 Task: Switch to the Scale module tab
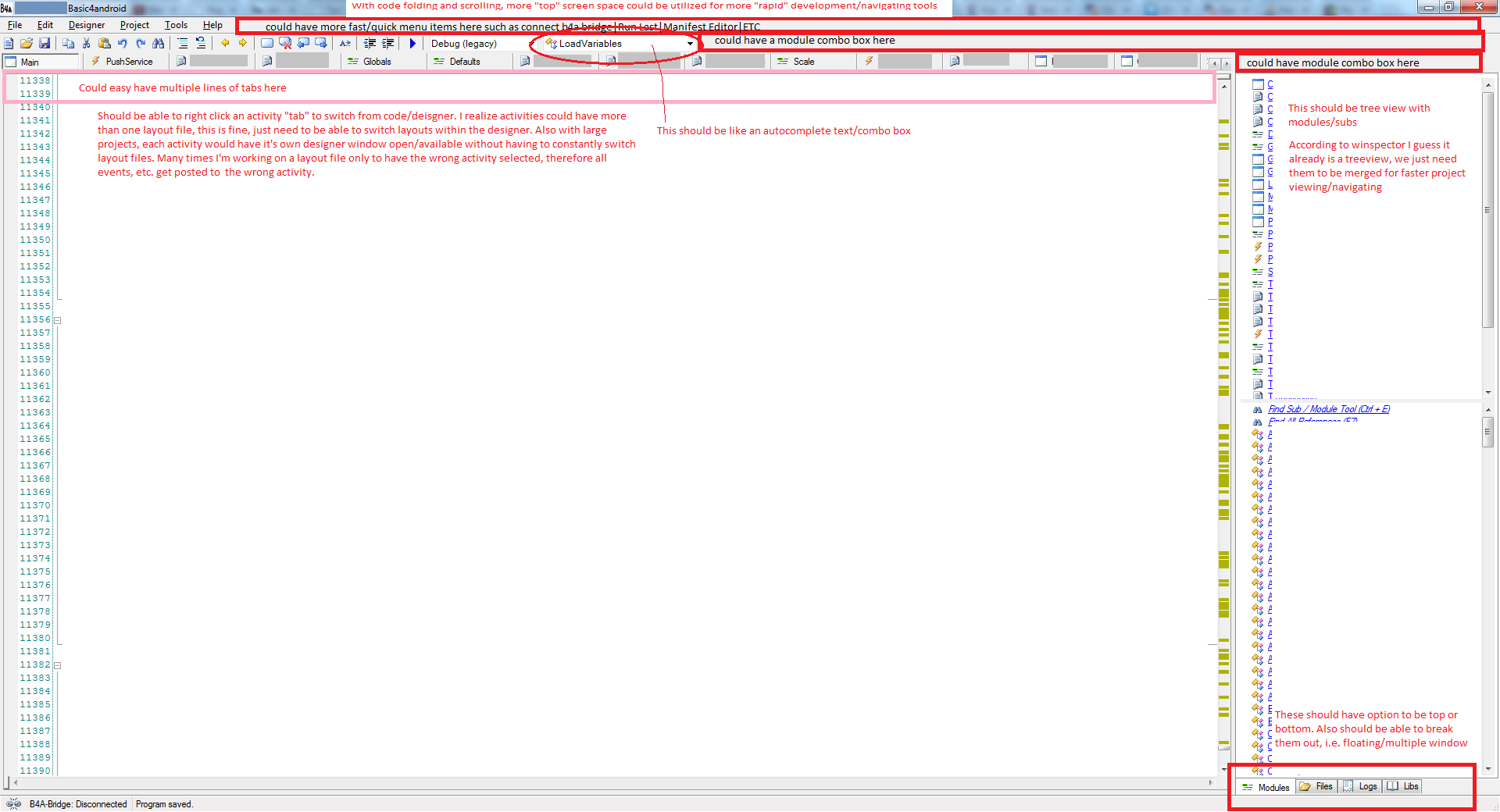pos(812,62)
